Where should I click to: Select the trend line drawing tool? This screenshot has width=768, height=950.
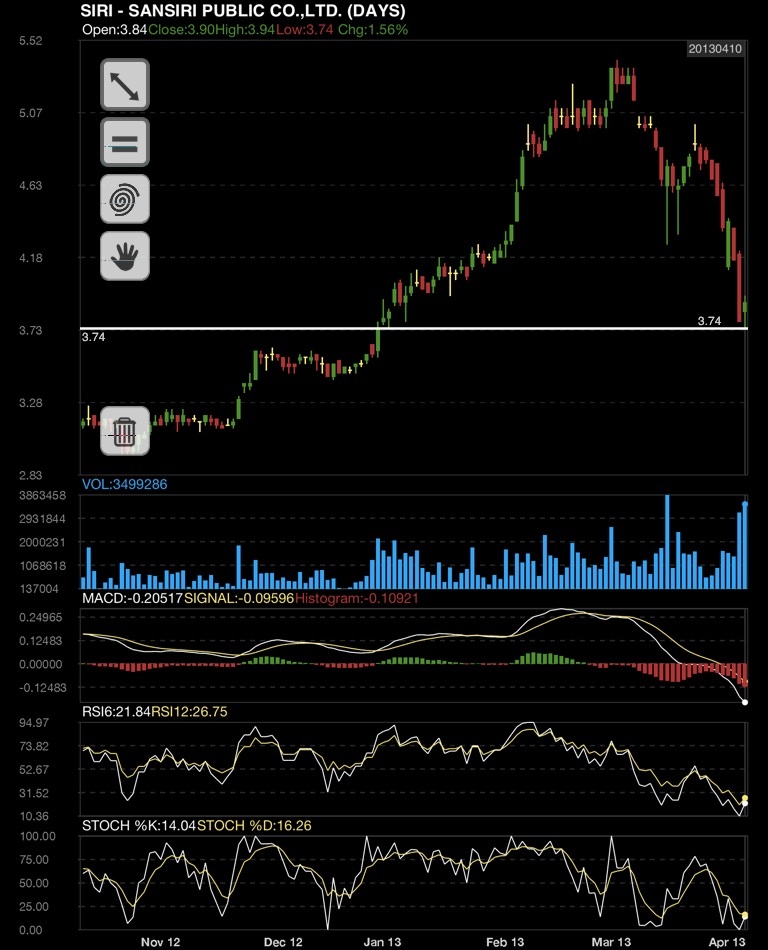pyautogui.click(x=125, y=85)
